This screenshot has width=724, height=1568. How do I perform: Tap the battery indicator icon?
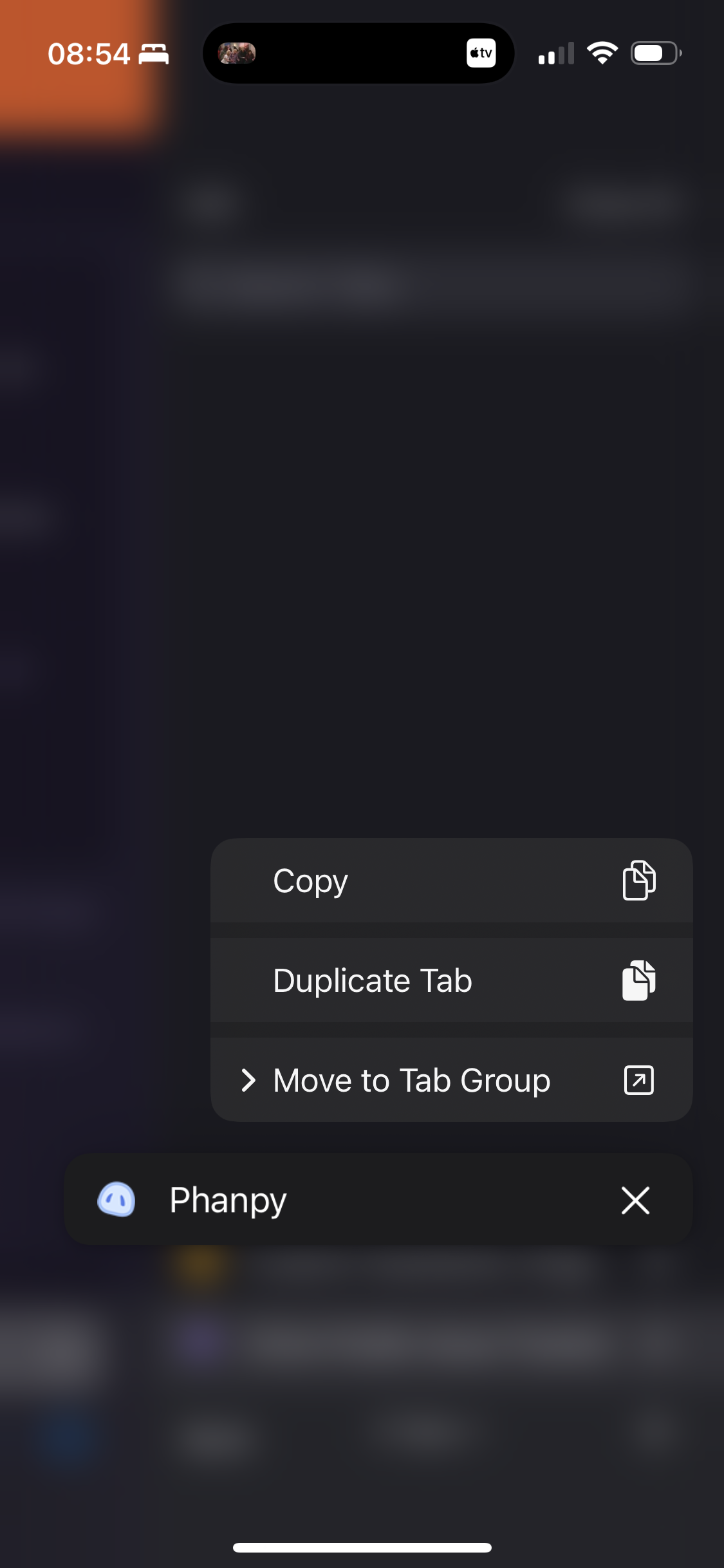tap(655, 53)
